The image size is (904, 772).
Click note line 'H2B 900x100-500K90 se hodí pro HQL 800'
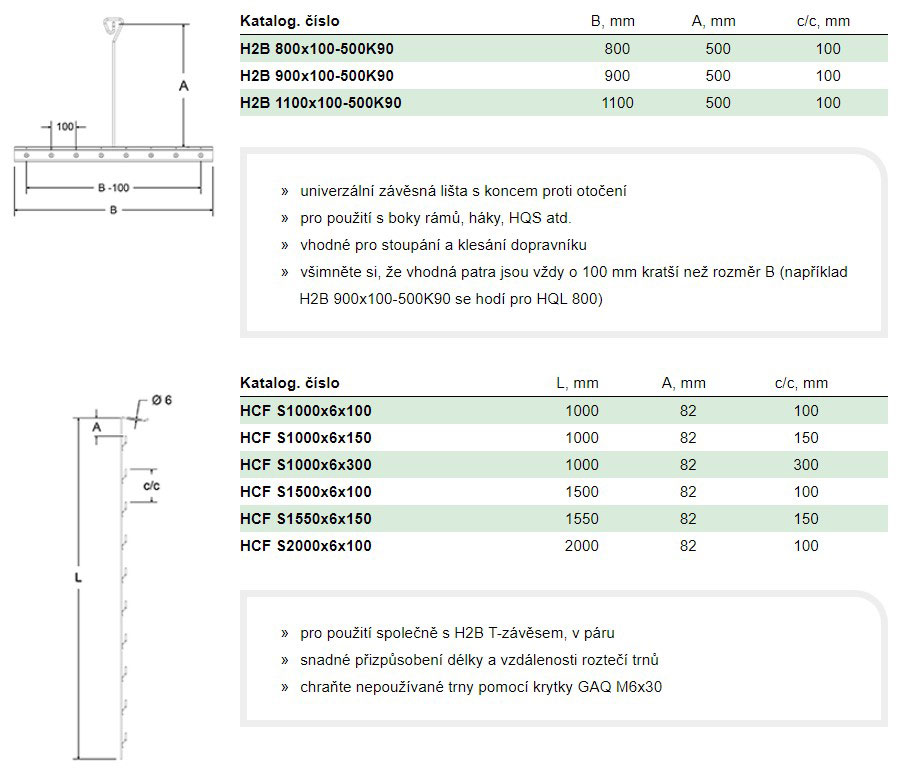coord(451,299)
